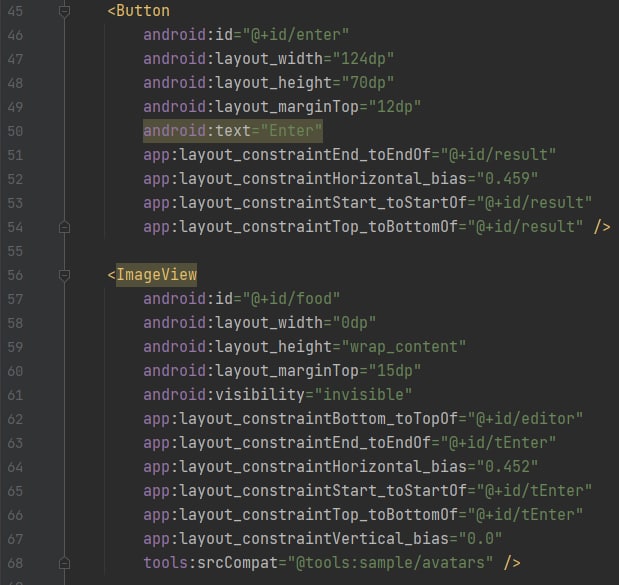Click the "wrap_content" layout_height value
The image size is (619, 585).
(404, 347)
